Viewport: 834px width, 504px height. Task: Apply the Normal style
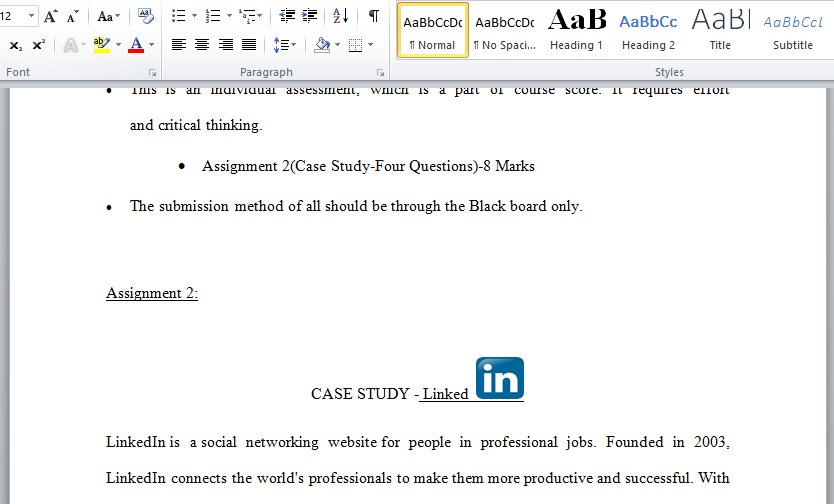pyautogui.click(x=433, y=30)
